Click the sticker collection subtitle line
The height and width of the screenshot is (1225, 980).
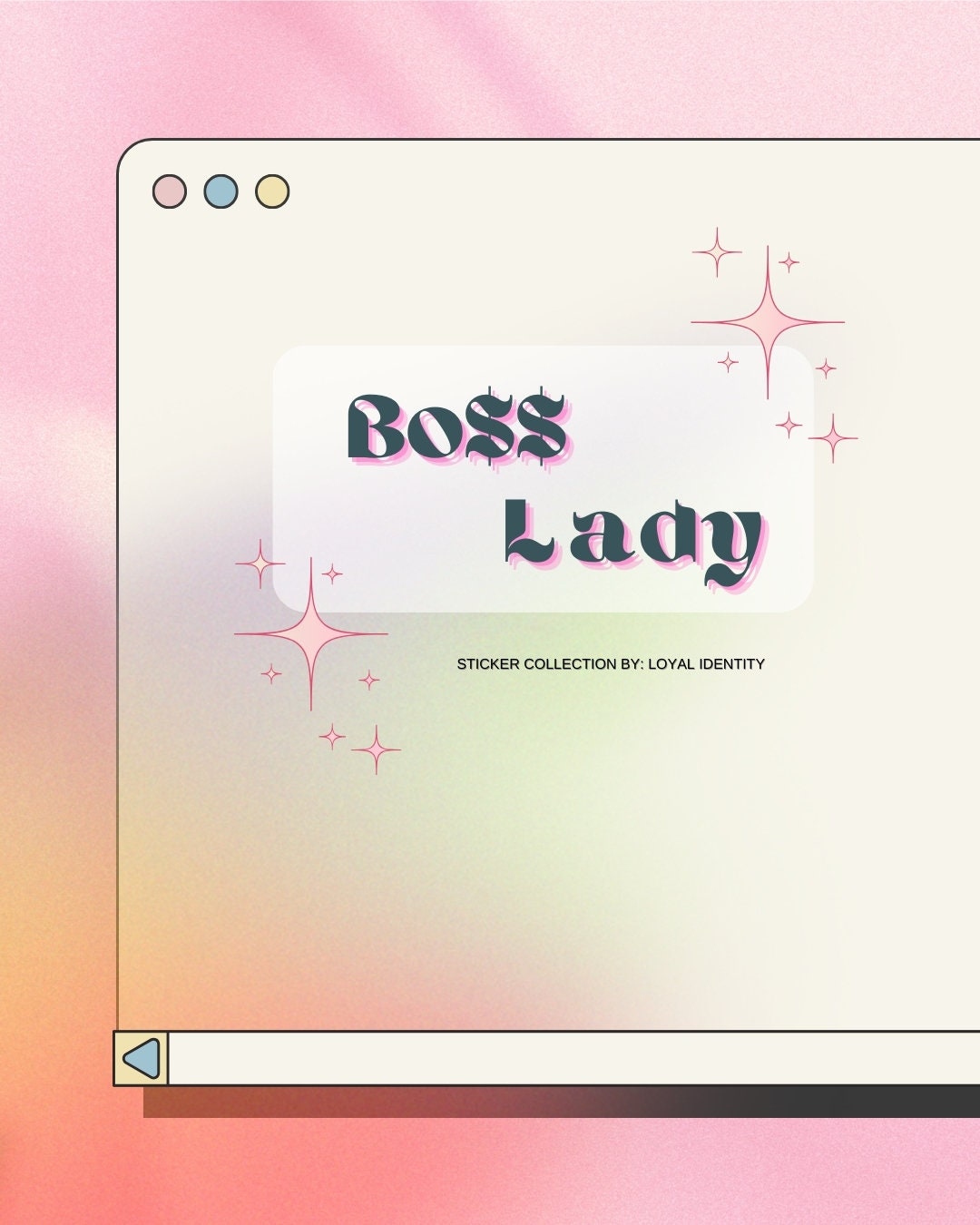612,664
